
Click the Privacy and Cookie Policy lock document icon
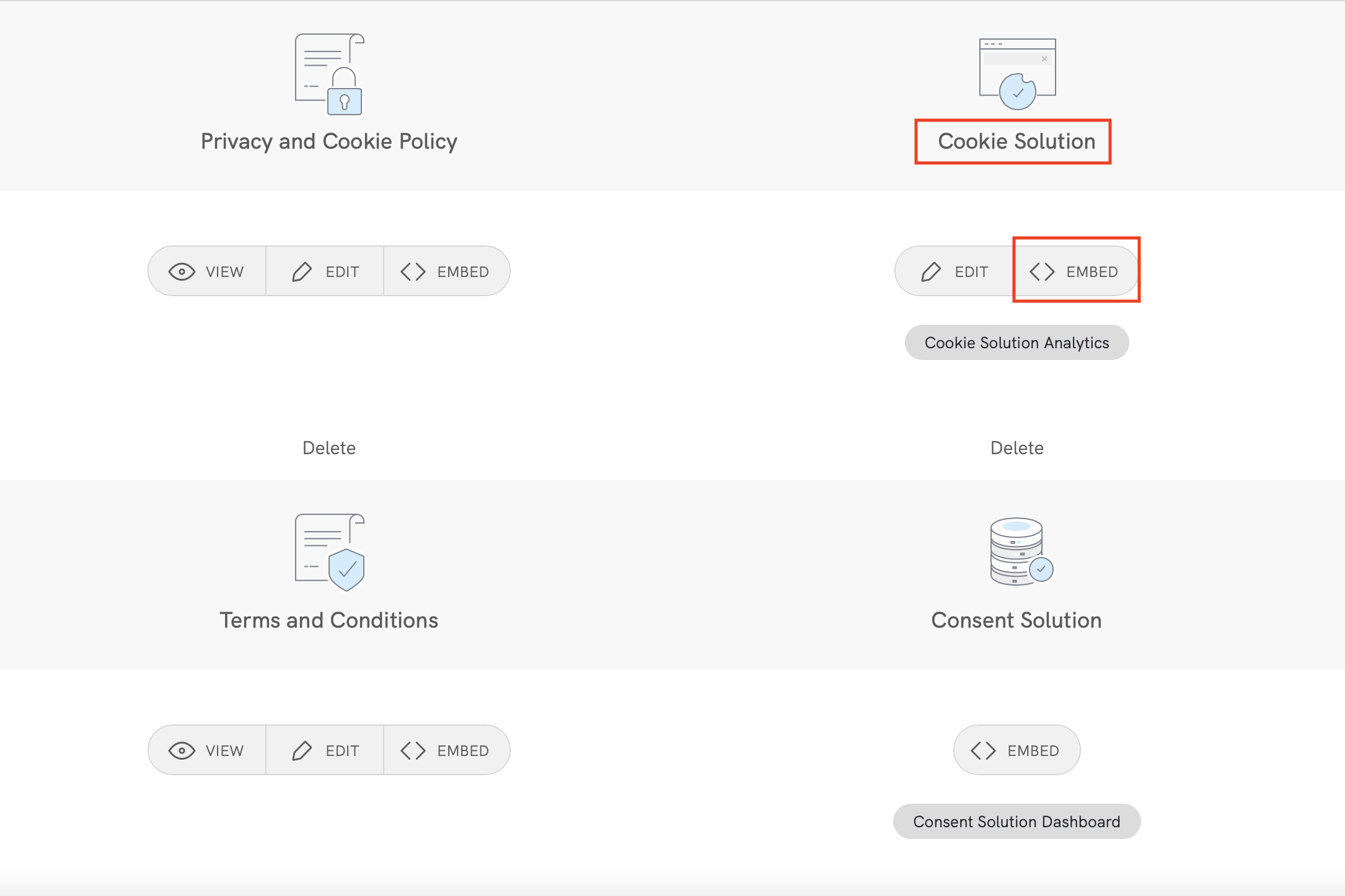(329, 74)
